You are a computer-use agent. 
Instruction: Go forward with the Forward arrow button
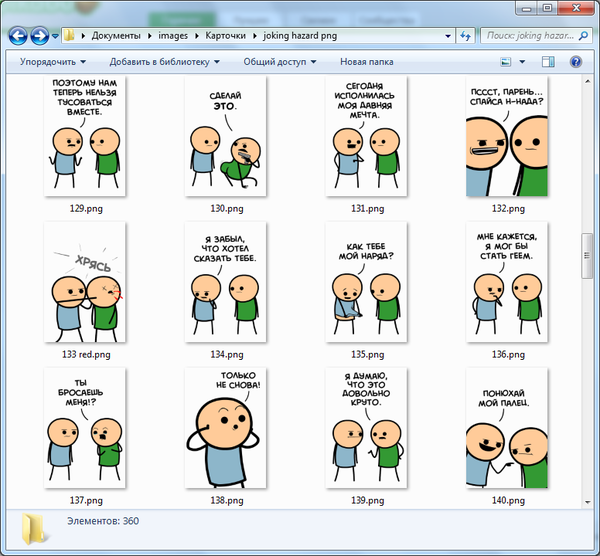pyautogui.click(x=40, y=36)
